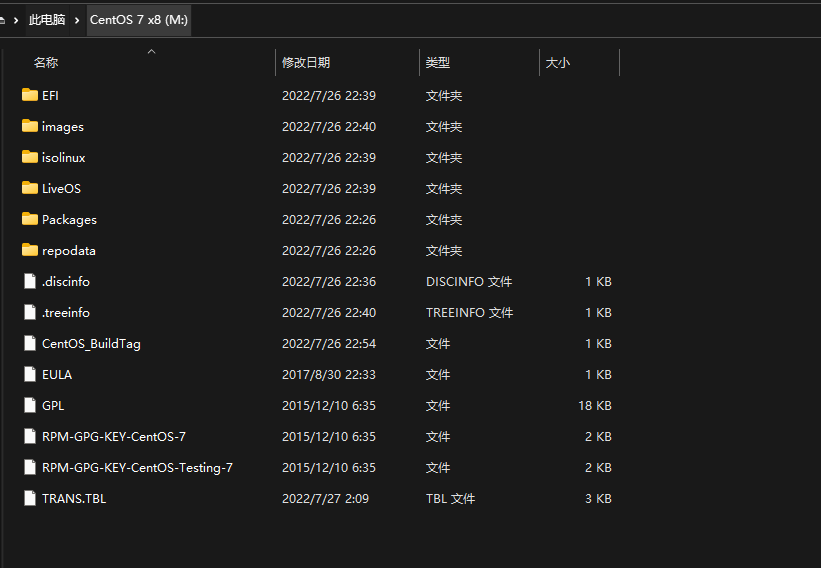The image size is (821, 568).
Task: Click the TREEINFO 文件 type cell
Action: tap(469, 313)
